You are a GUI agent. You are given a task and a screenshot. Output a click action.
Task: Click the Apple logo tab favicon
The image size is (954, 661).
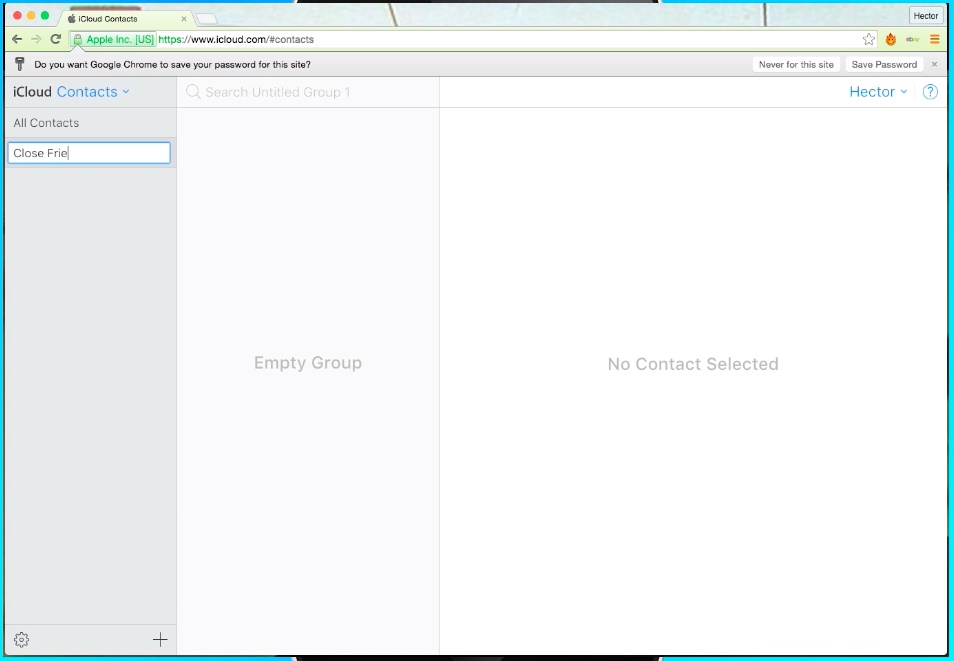pos(72,19)
